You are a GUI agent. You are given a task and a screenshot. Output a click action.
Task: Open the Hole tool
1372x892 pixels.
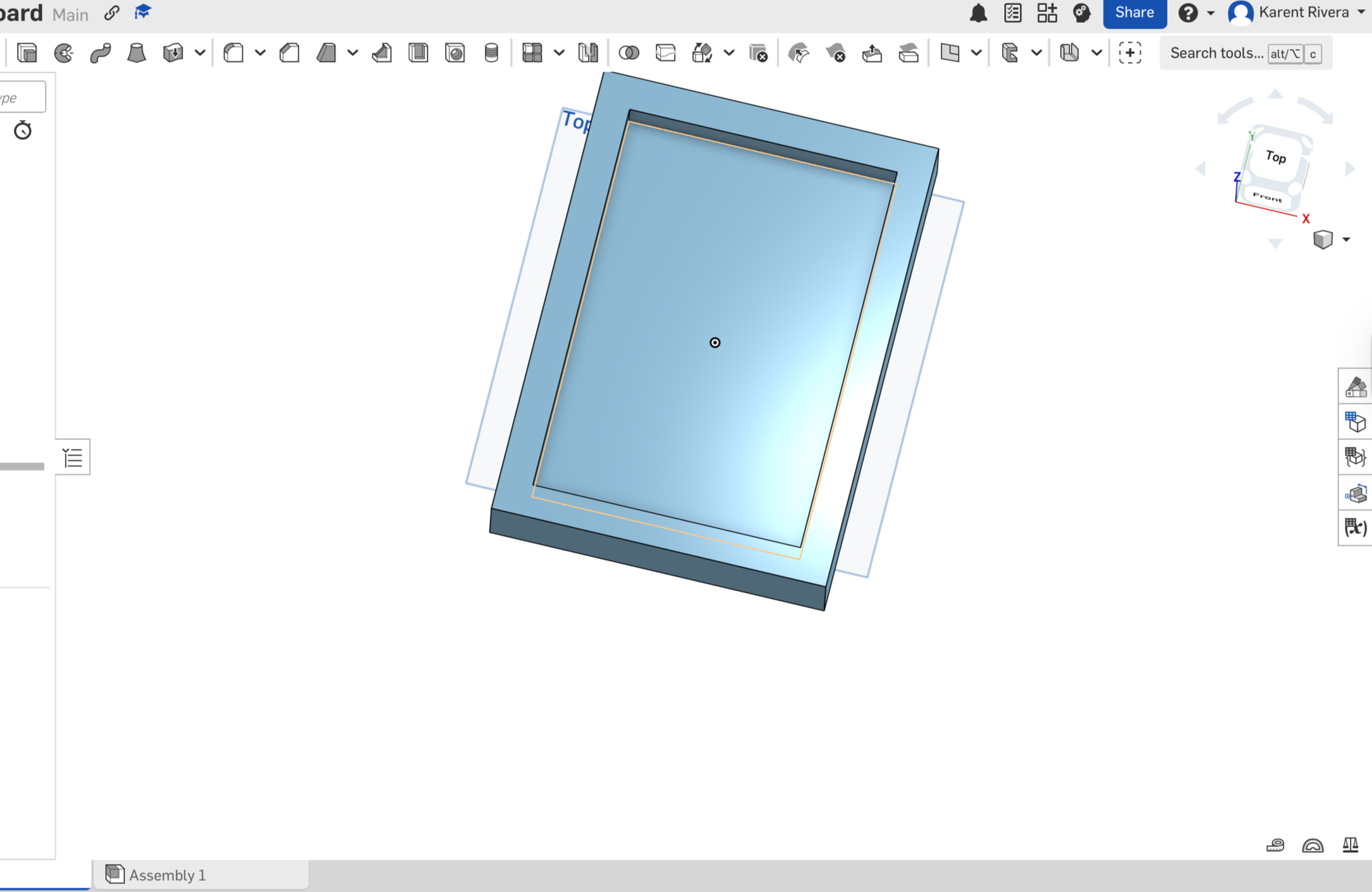[455, 52]
